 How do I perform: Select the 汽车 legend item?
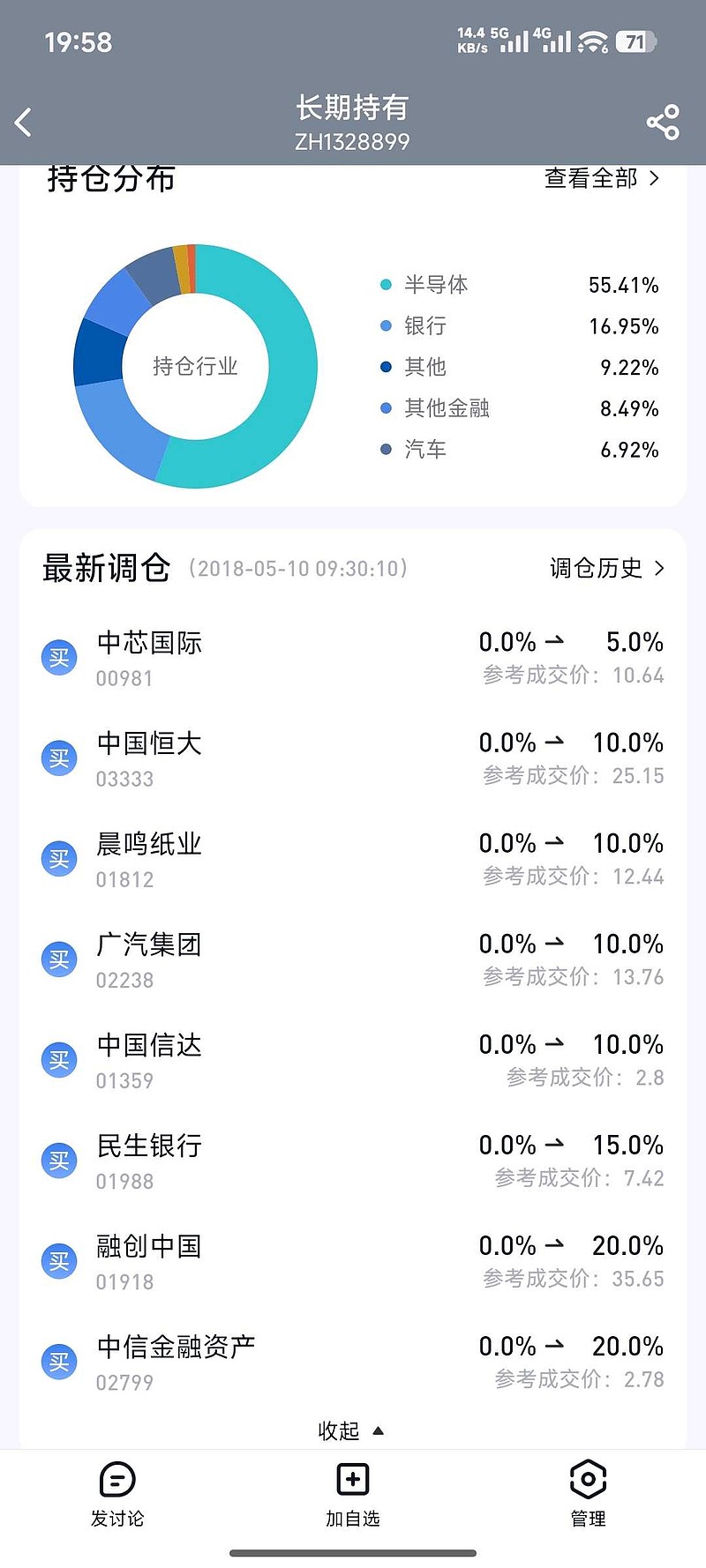coord(425,450)
